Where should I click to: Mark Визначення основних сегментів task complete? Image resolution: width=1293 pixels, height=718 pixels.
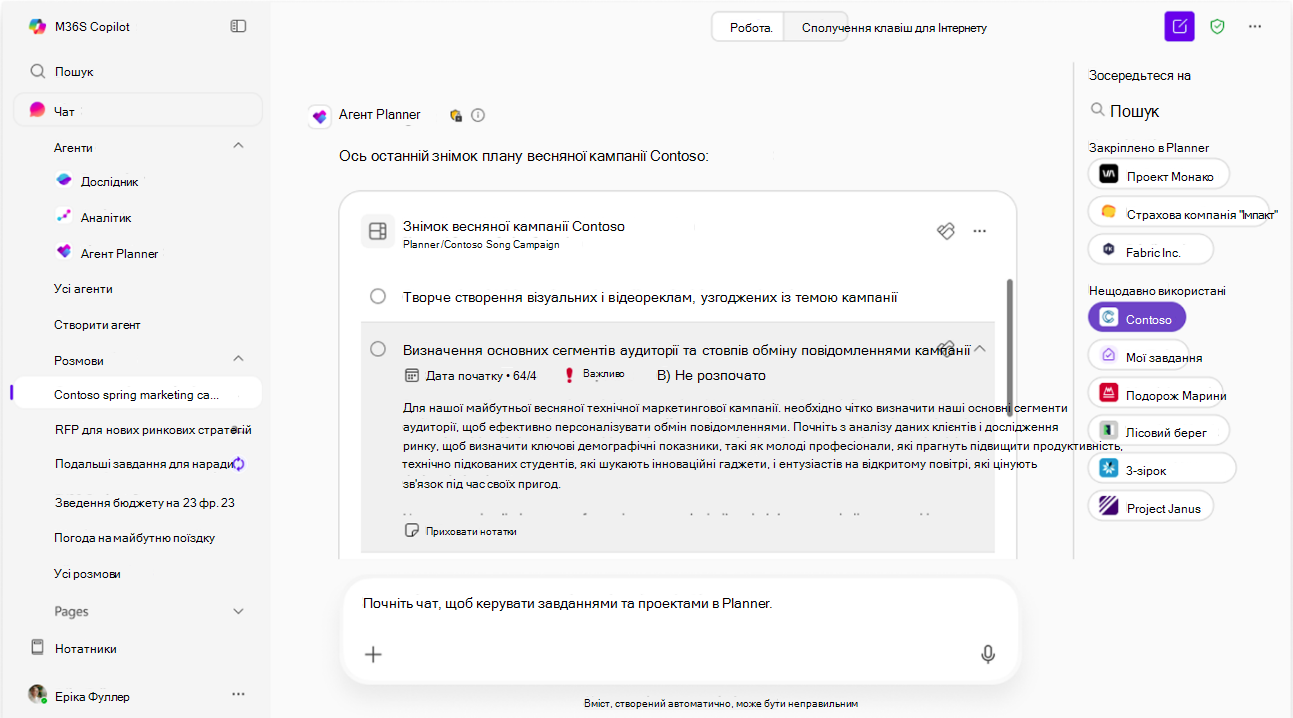(378, 349)
